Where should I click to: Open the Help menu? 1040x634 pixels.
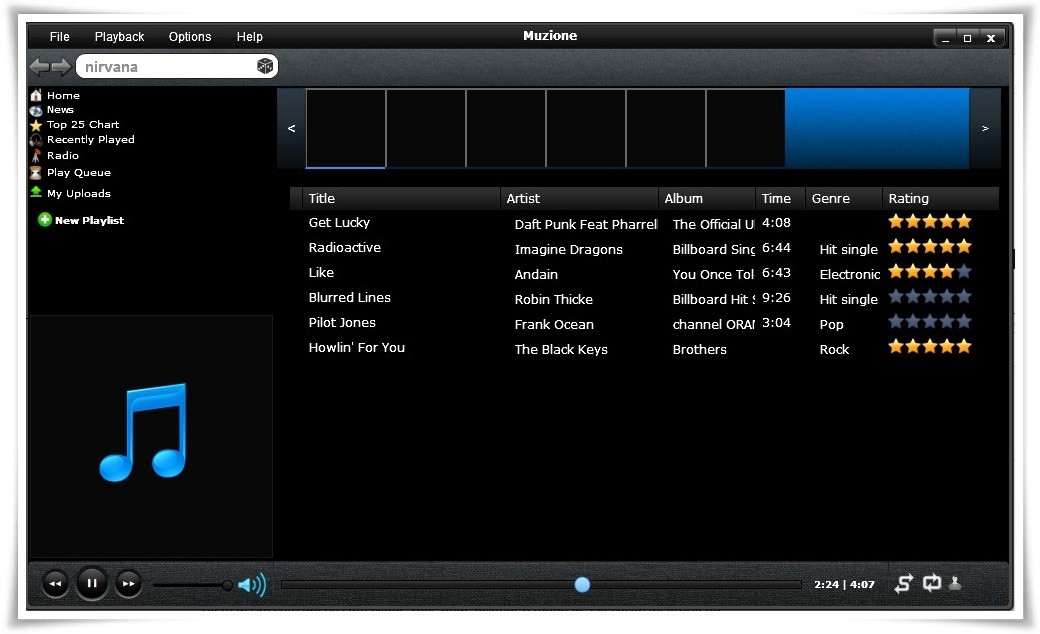coord(249,36)
